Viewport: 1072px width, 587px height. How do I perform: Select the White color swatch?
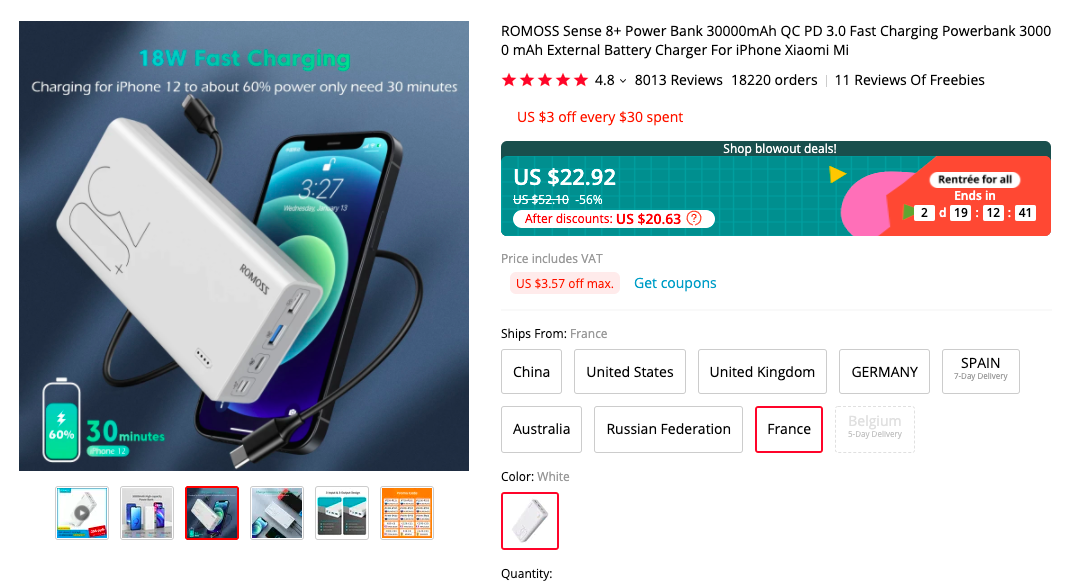coord(530,521)
